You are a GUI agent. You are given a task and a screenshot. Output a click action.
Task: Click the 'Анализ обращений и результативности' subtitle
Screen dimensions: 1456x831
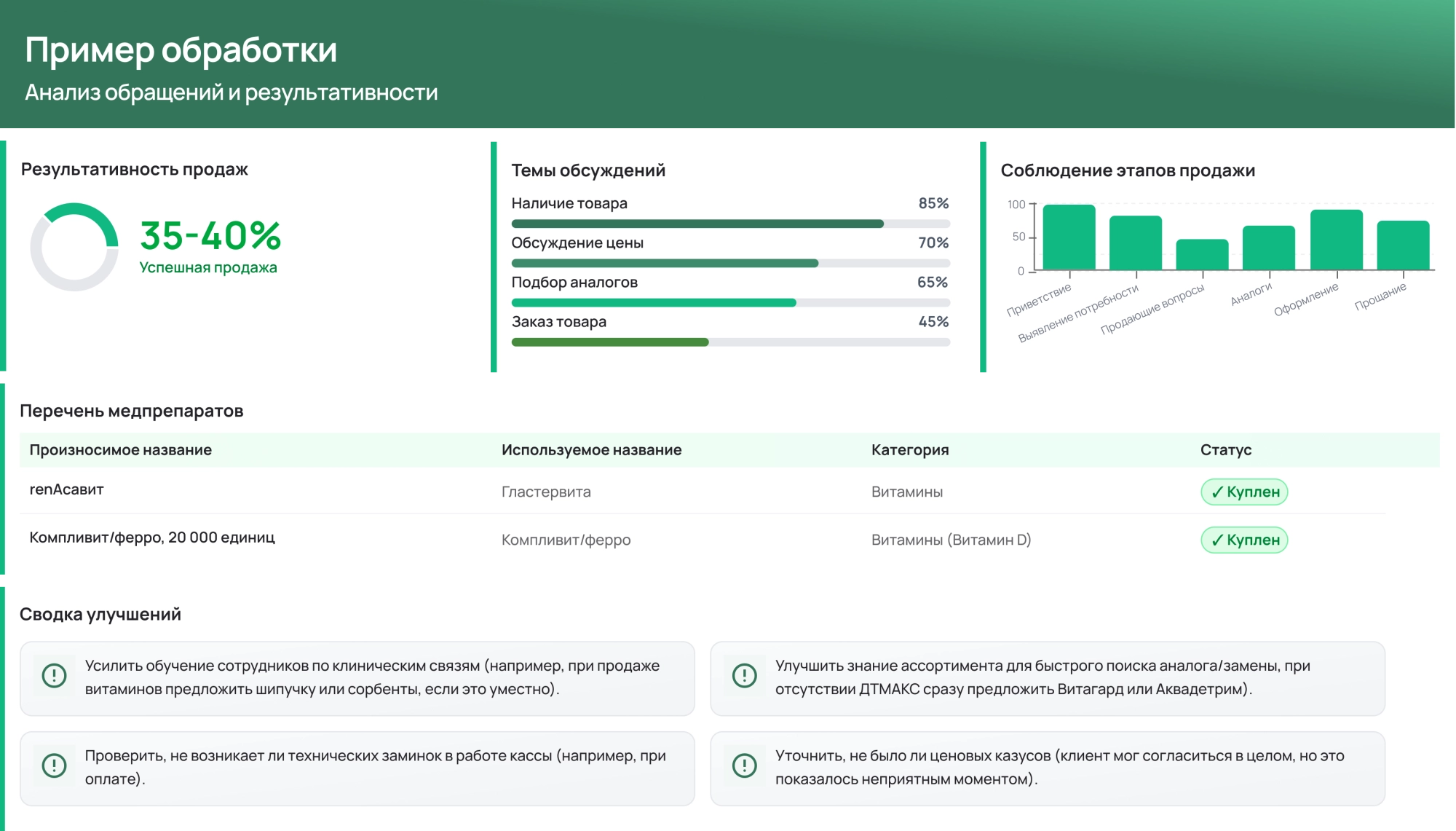pyautogui.click(x=232, y=92)
